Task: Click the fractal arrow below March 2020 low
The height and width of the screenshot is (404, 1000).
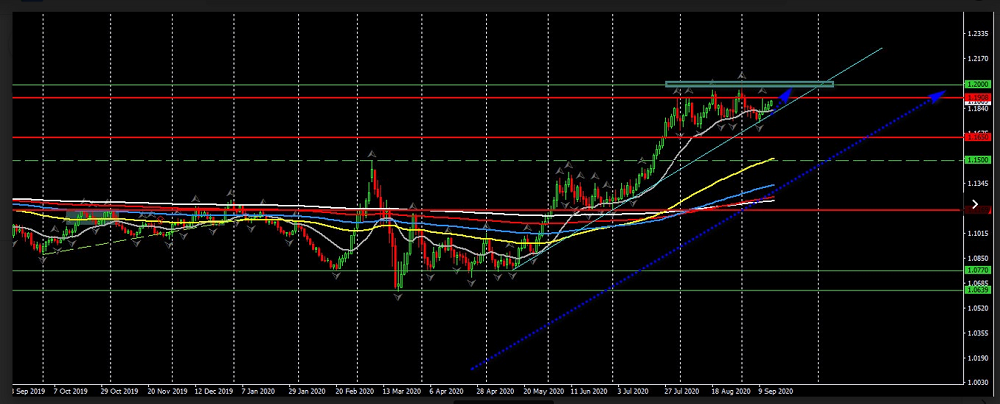Action: point(397,298)
